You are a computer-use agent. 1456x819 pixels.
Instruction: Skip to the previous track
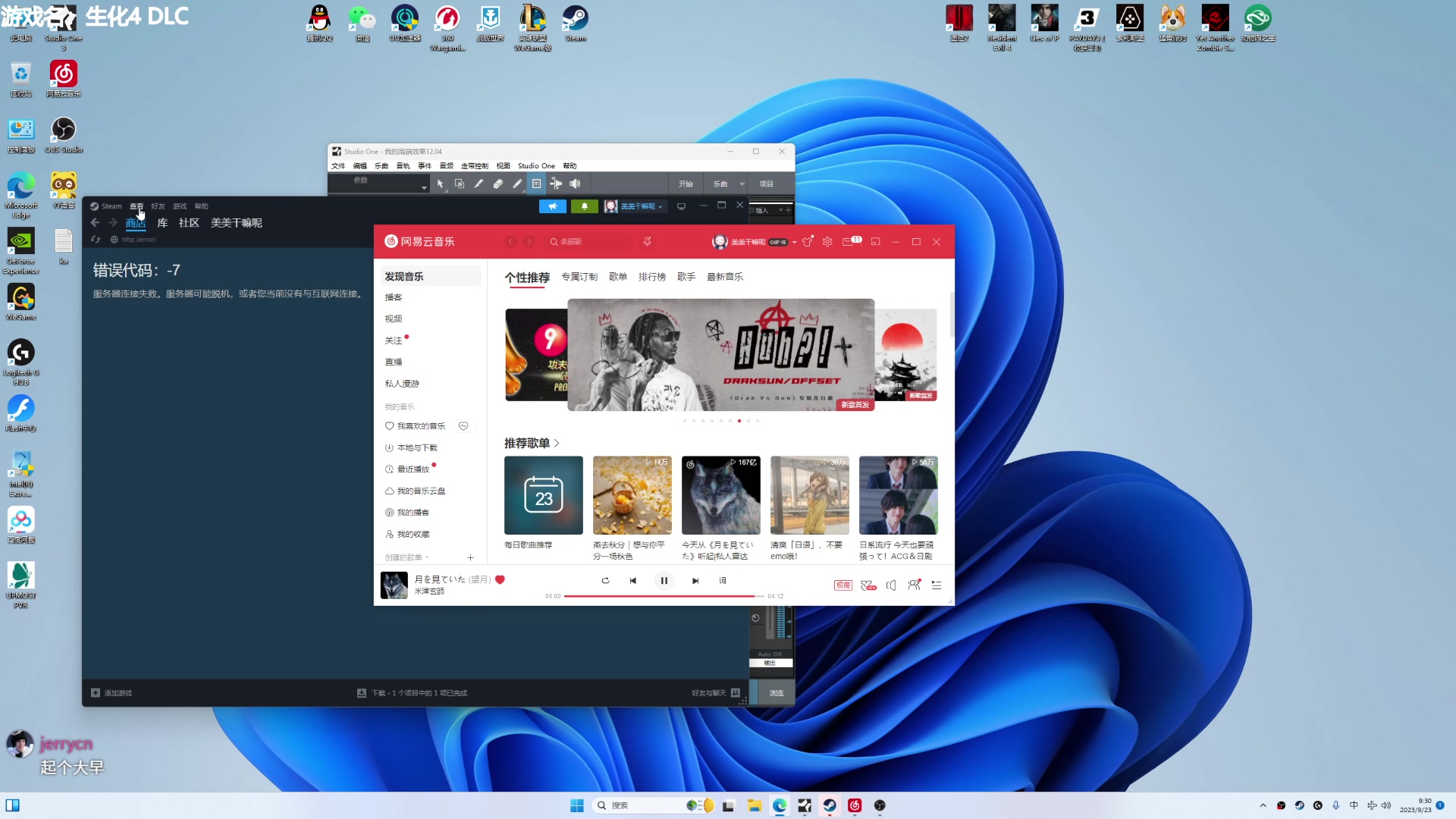click(x=633, y=581)
